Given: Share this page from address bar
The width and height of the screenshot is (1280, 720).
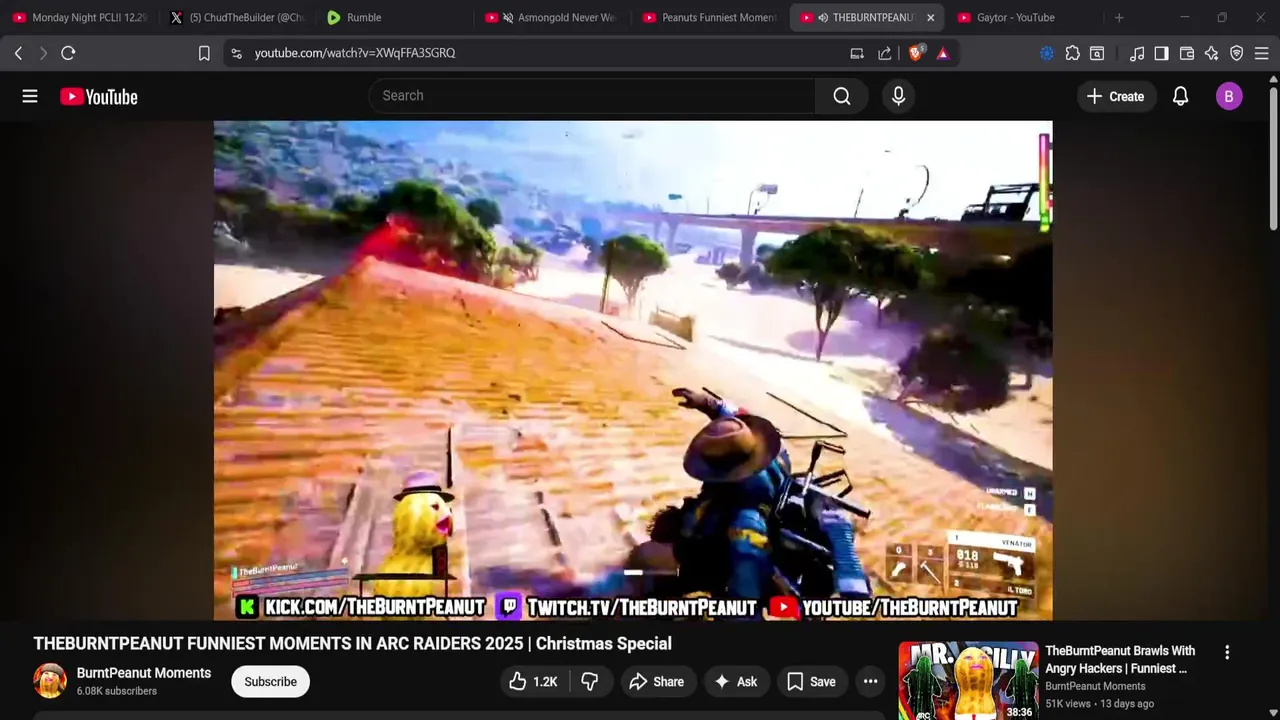Looking at the screenshot, I should pos(885,53).
